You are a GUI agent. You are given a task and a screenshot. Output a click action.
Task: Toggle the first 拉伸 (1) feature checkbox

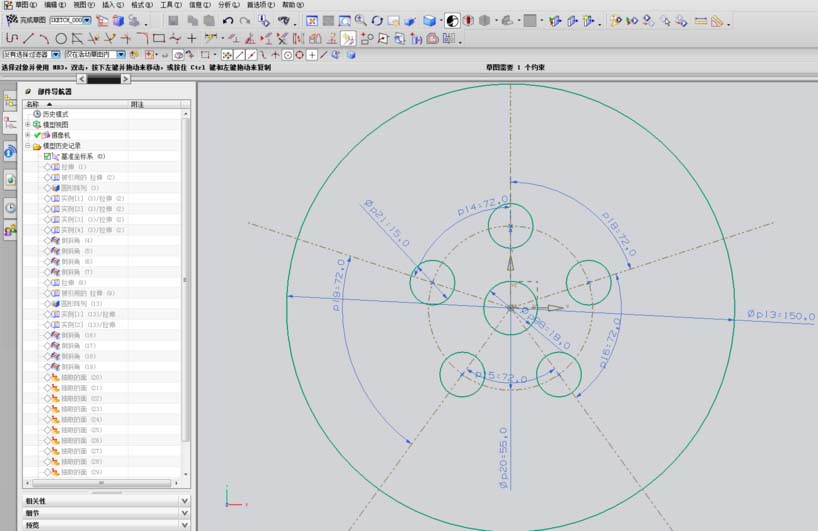coord(47,166)
